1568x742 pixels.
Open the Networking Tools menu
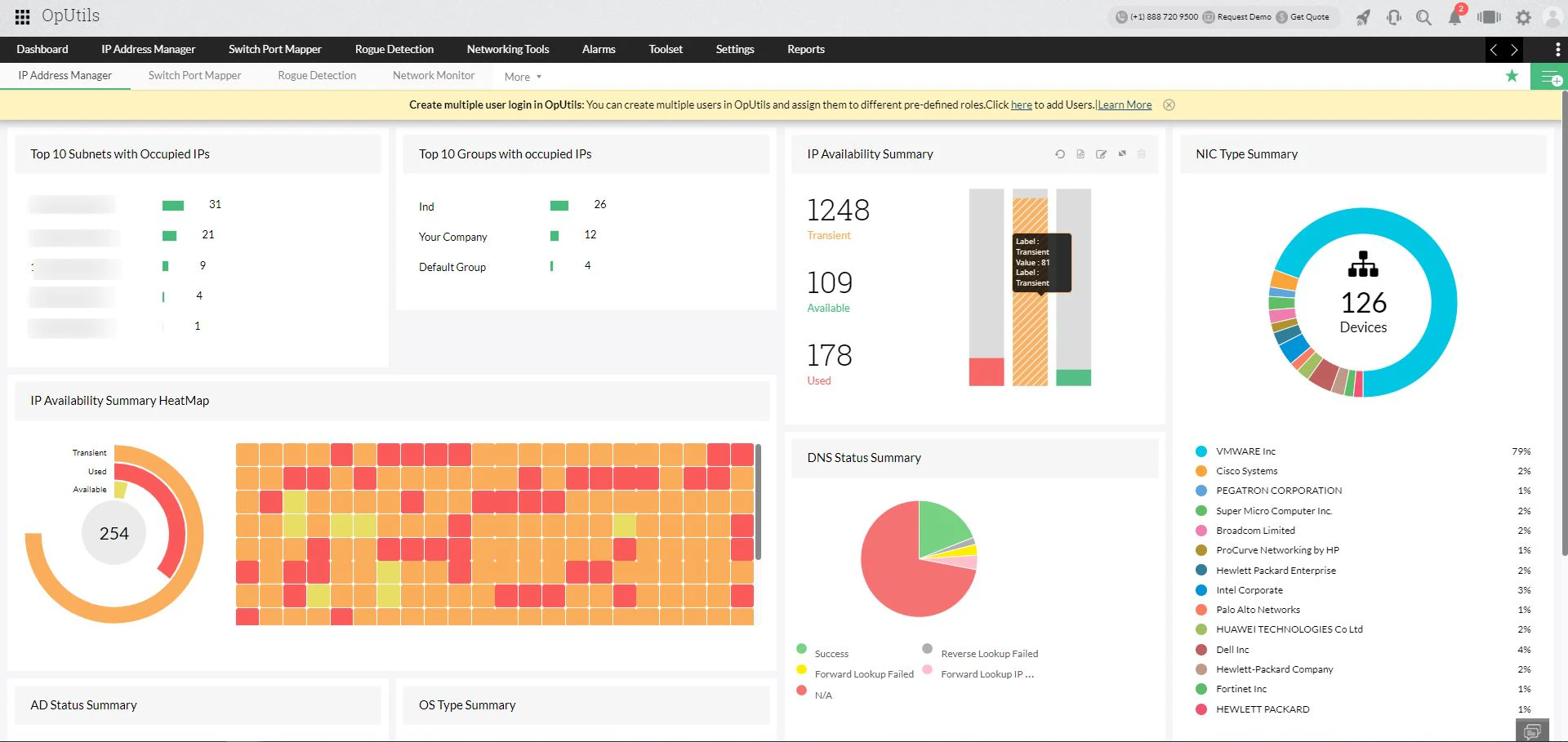[x=507, y=49]
